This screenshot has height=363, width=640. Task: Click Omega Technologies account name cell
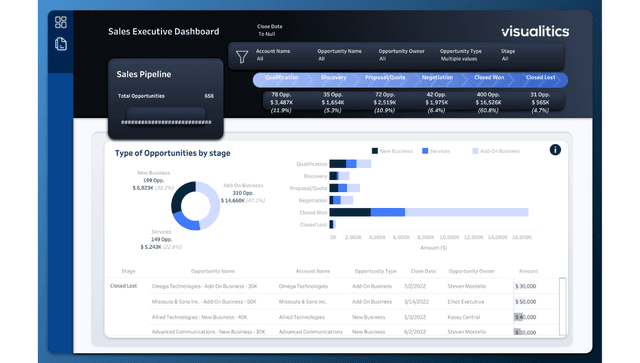pos(303,286)
